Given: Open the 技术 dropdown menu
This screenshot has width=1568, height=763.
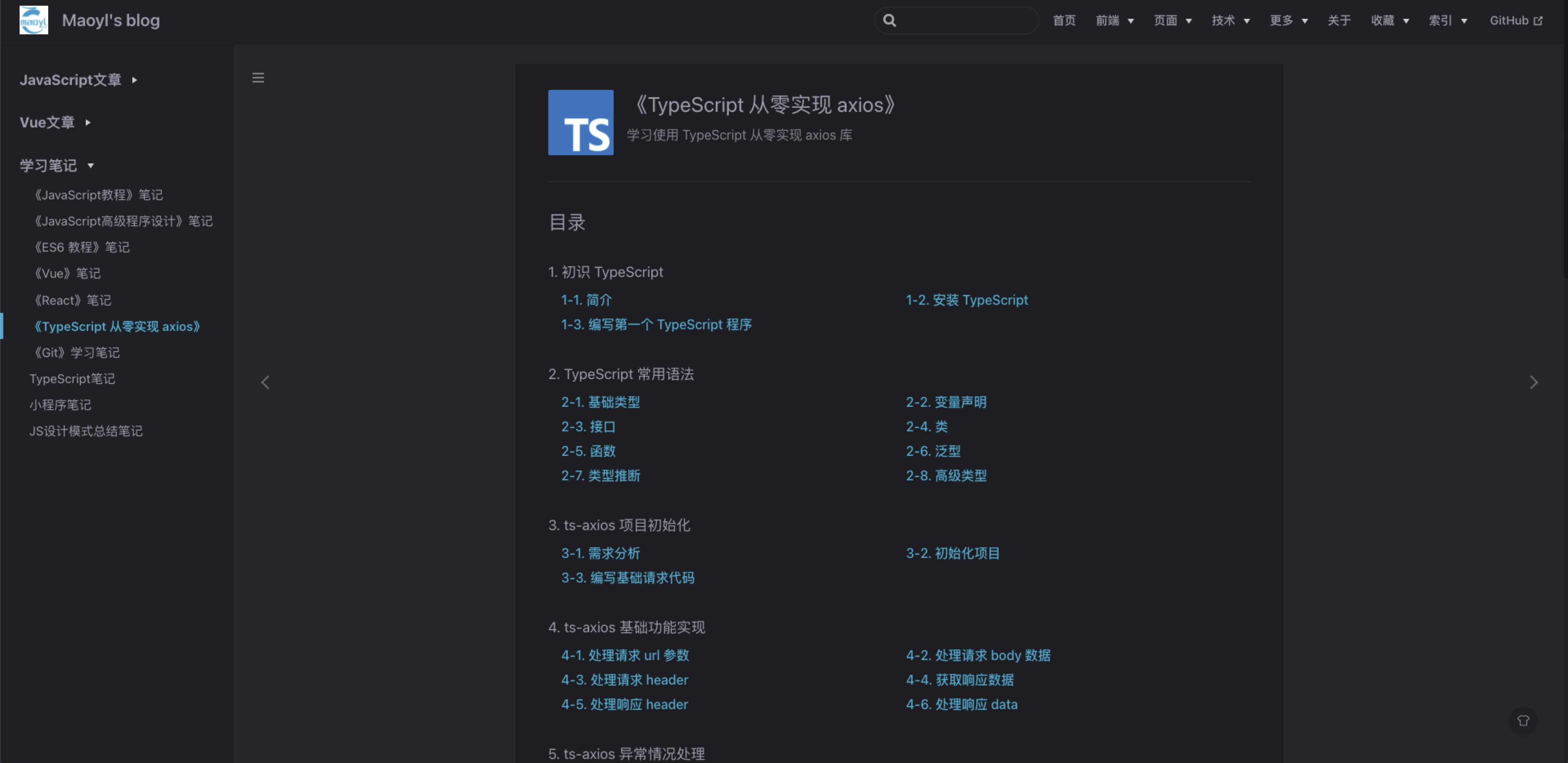Looking at the screenshot, I should coord(1230,20).
